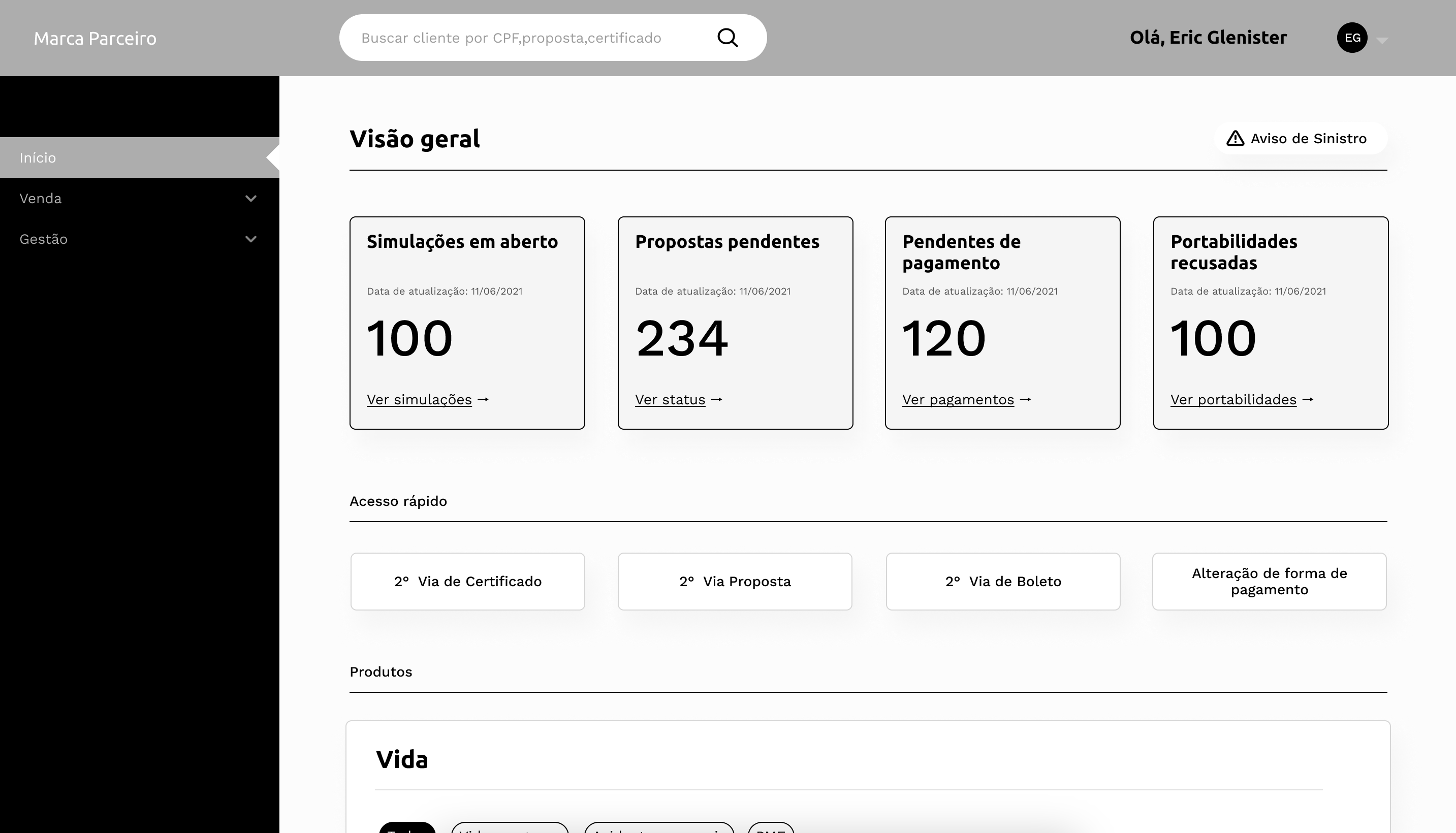The height and width of the screenshot is (833, 1456).
Task: Select Início in the sidebar navigation
Action: pos(38,157)
